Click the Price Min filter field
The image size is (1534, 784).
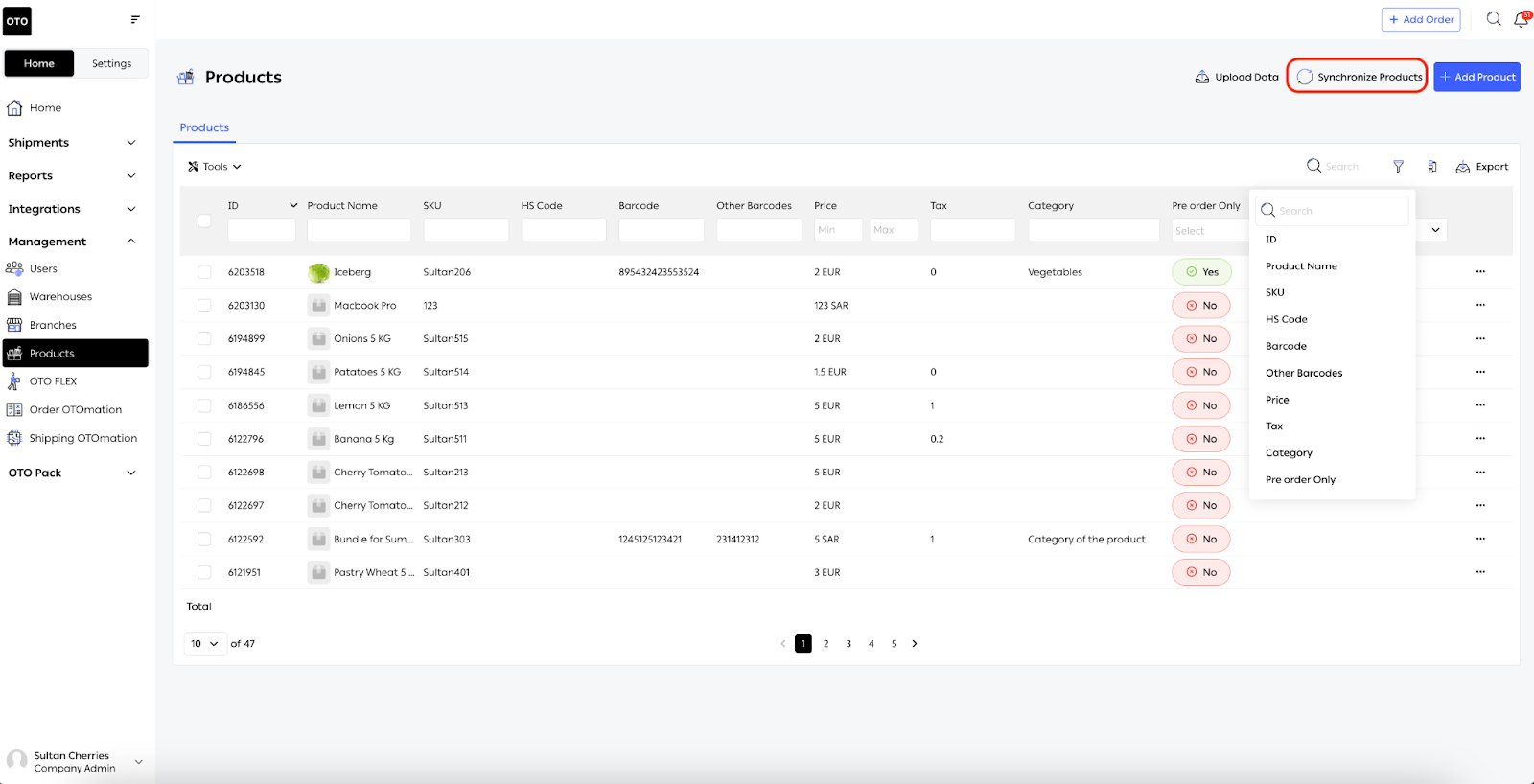pyautogui.click(x=838, y=230)
